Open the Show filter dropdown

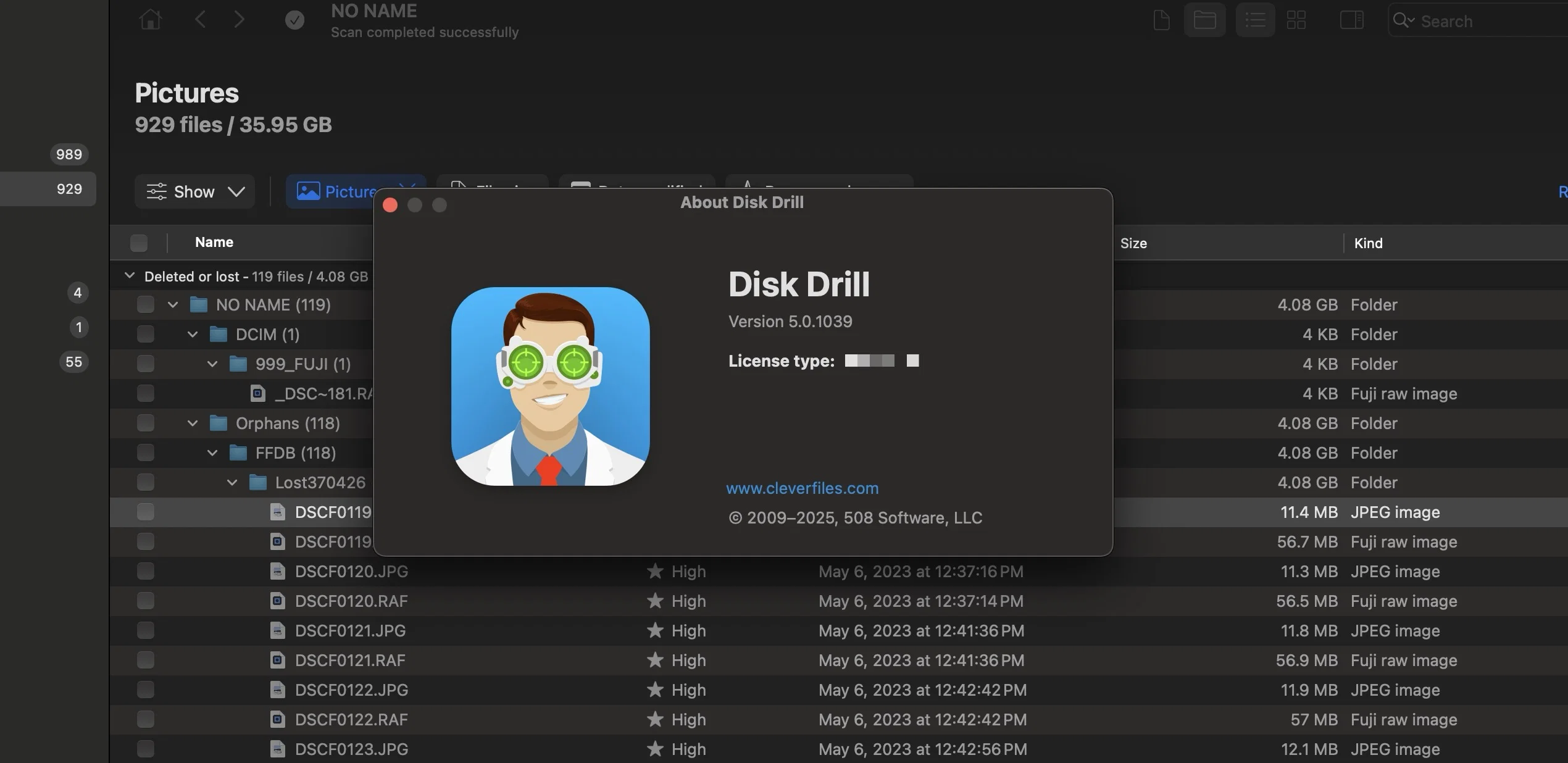coord(194,191)
